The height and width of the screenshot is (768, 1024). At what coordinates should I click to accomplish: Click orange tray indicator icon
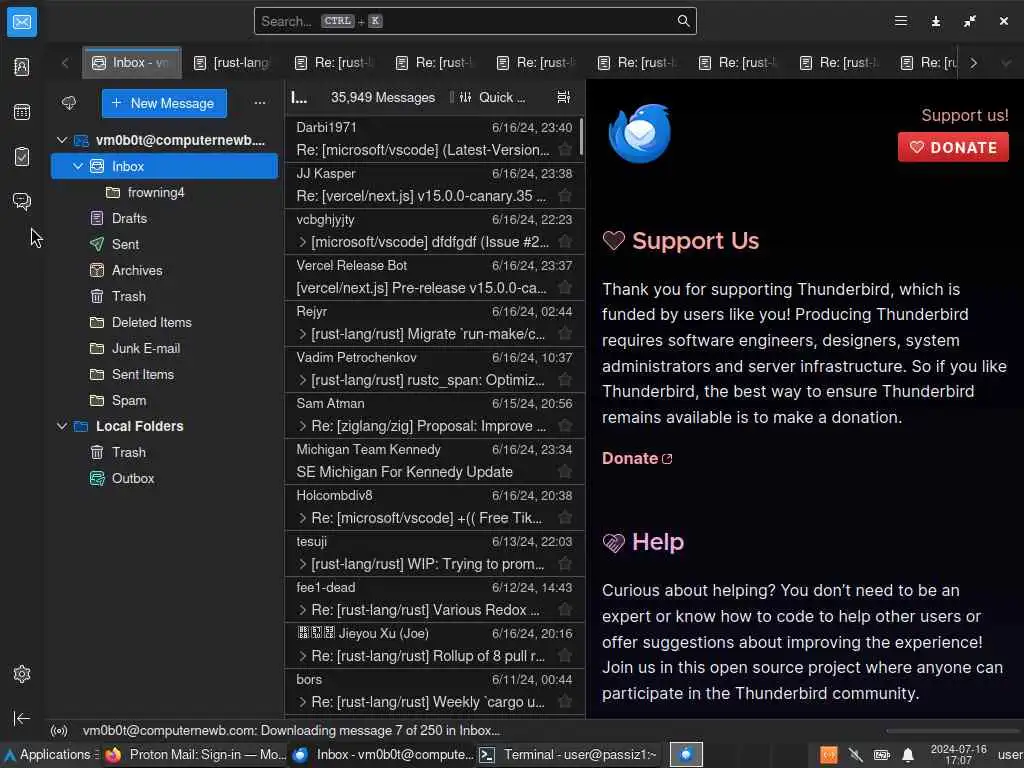coord(828,755)
